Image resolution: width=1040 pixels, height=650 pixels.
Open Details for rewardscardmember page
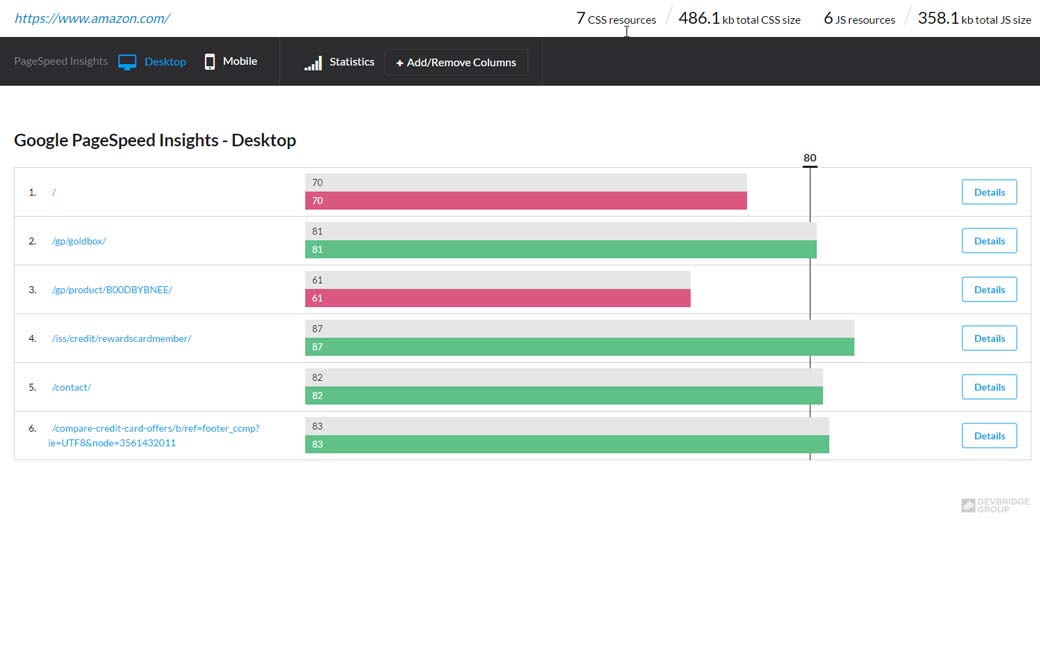pyautogui.click(x=989, y=338)
